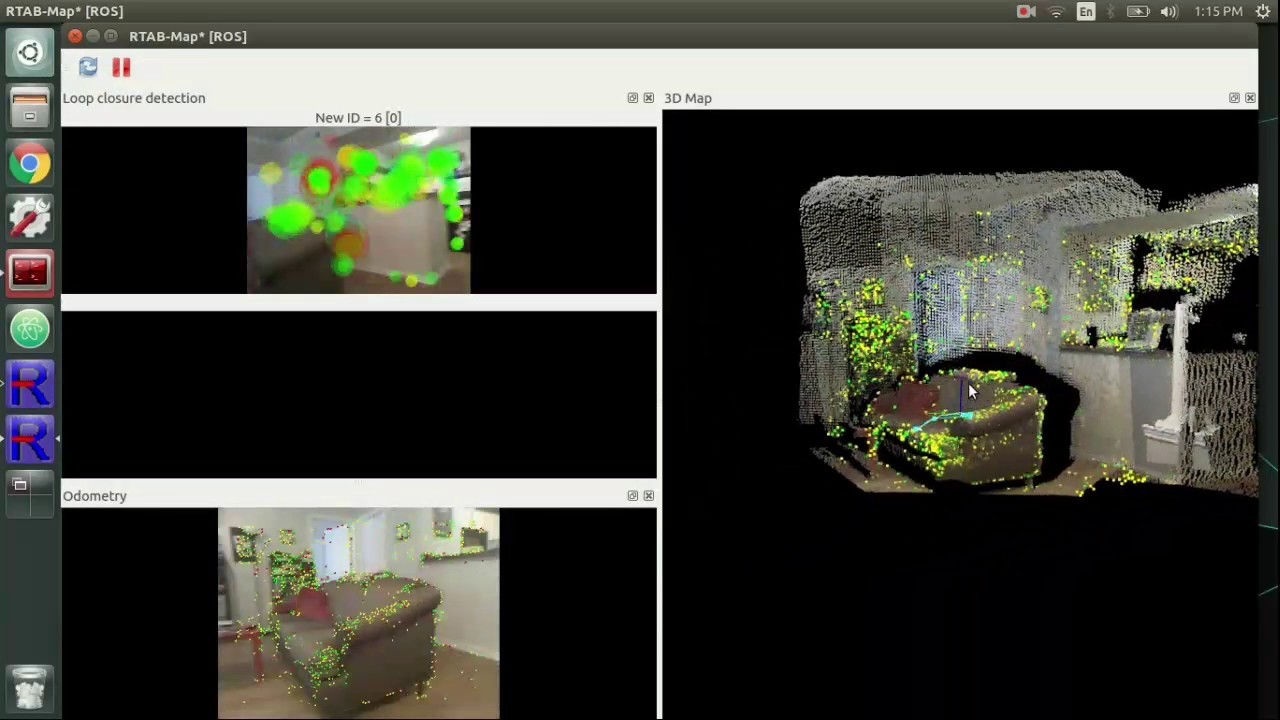Image resolution: width=1280 pixels, height=720 pixels.
Task: Click the 1:15 PM clock
Action: click(x=1218, y=12)
